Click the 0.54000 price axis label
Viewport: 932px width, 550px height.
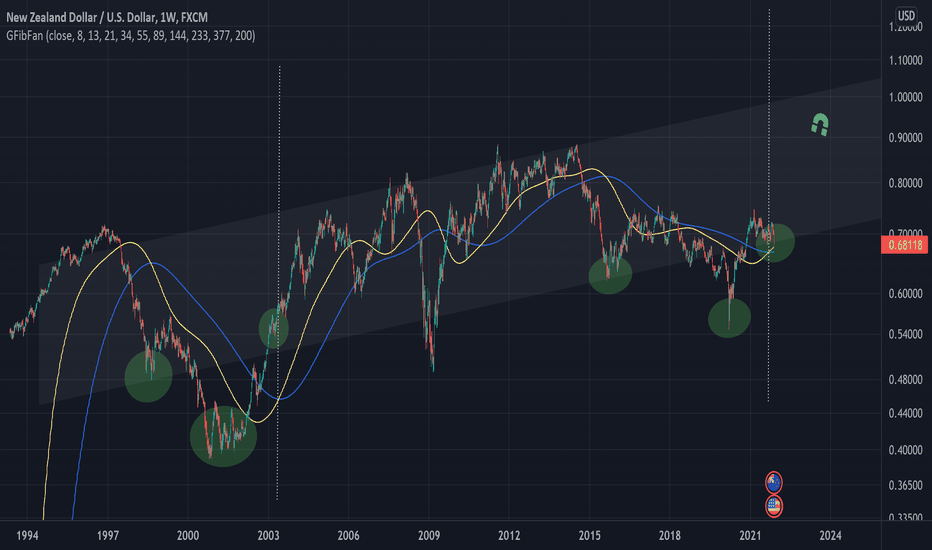click(905, 334)
